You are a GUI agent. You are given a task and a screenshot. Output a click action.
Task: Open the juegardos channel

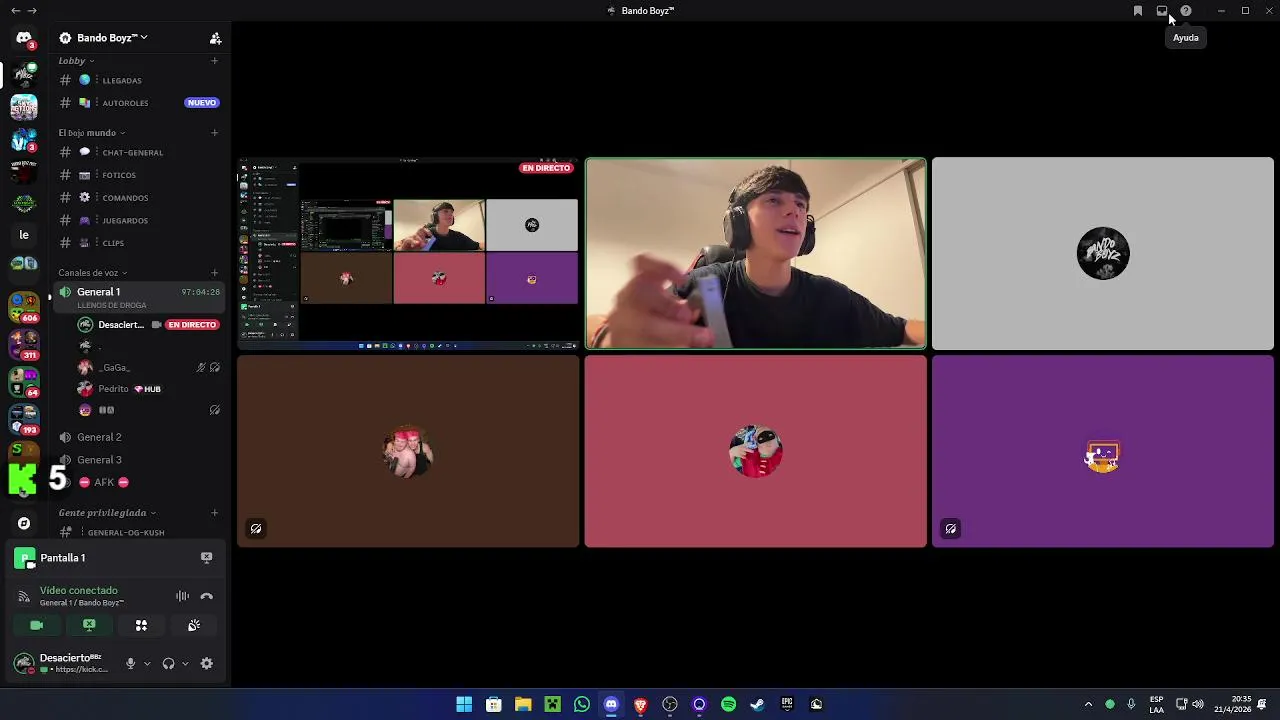coord(138,220)
